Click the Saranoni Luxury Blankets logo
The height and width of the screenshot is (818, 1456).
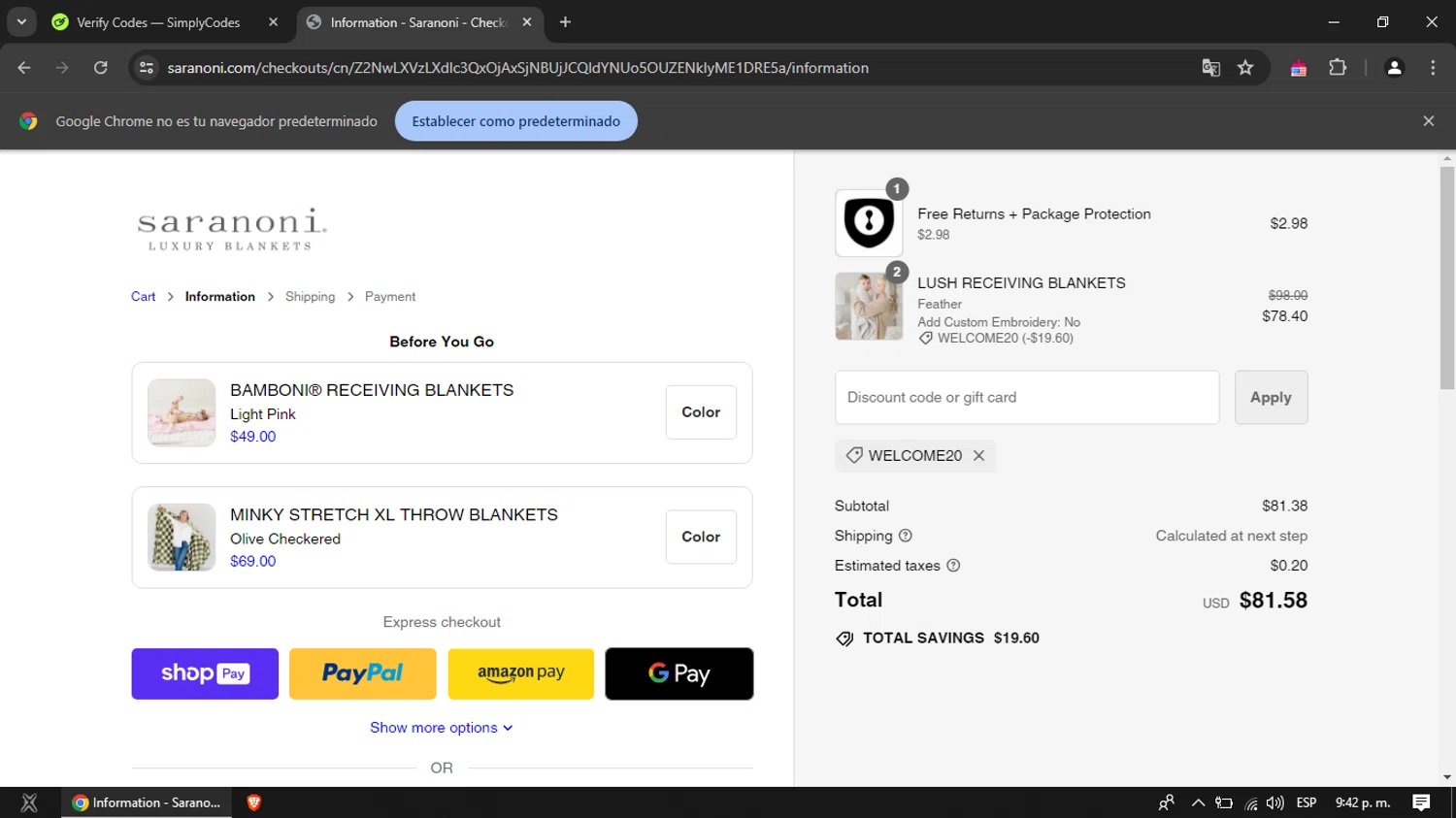231,229
